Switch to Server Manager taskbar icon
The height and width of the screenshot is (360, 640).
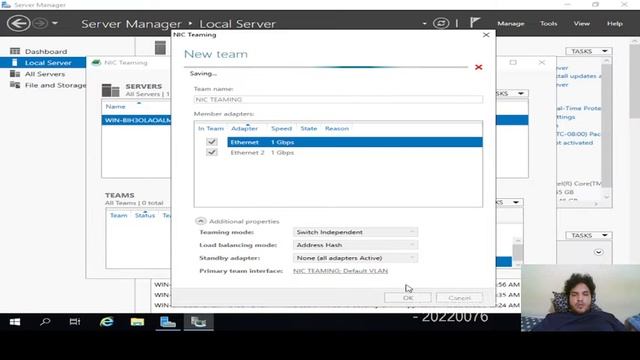click(x=168, y=322)
